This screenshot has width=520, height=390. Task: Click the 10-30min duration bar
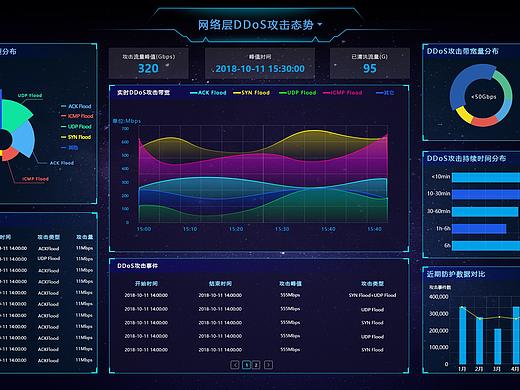486,194
